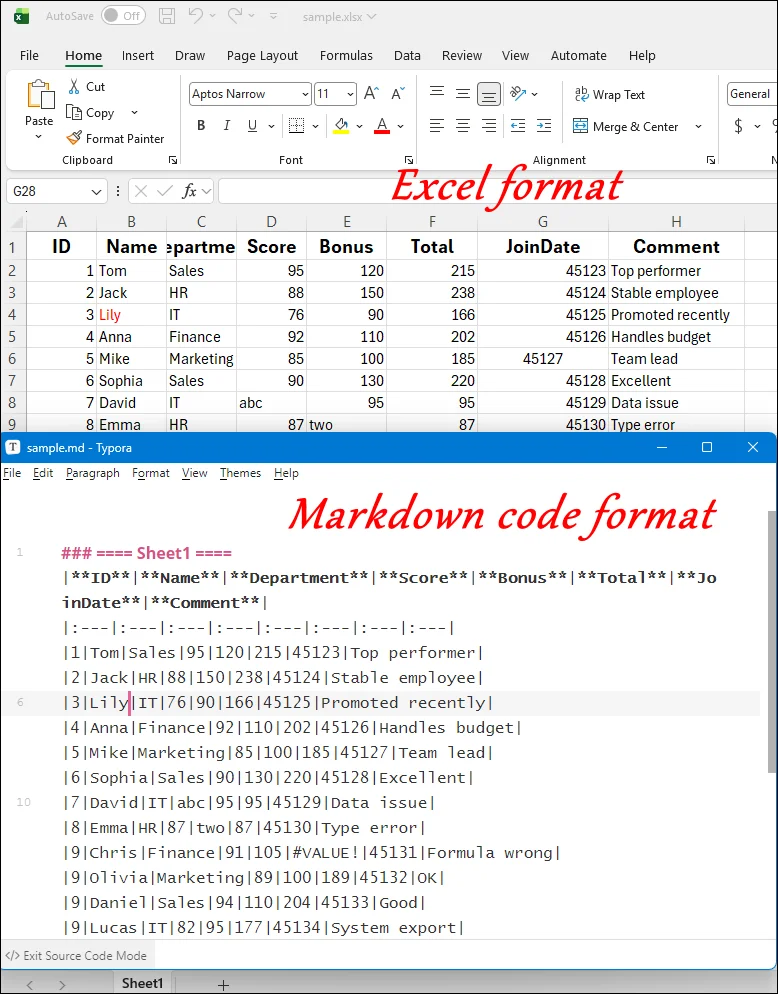Click the New Sheet plus icon
Screen dimensions: 778x994
click(223, 984)
